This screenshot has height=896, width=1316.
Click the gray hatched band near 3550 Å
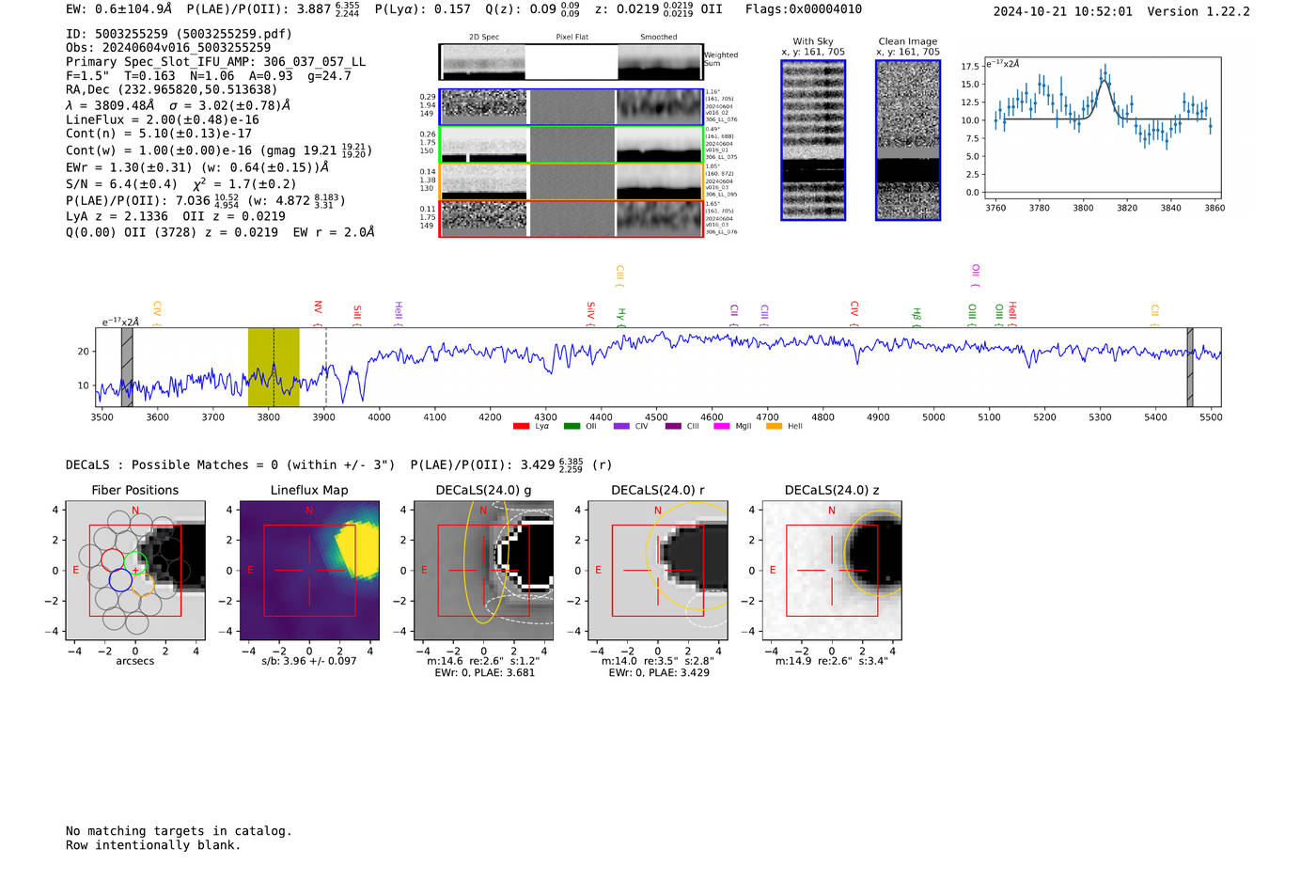(127, 368)
